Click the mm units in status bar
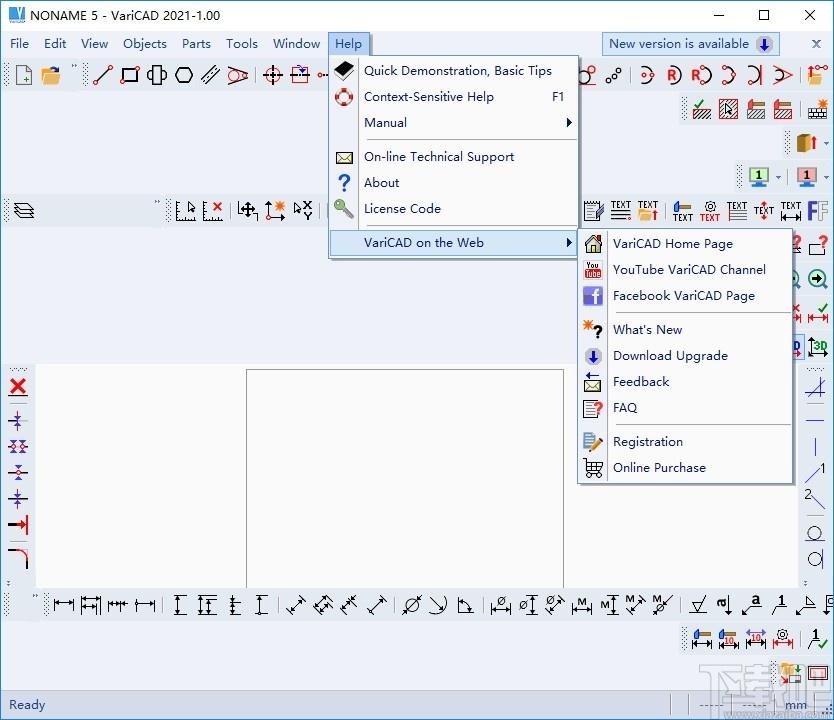Viewport: 834px width, 720px height. 796,705
